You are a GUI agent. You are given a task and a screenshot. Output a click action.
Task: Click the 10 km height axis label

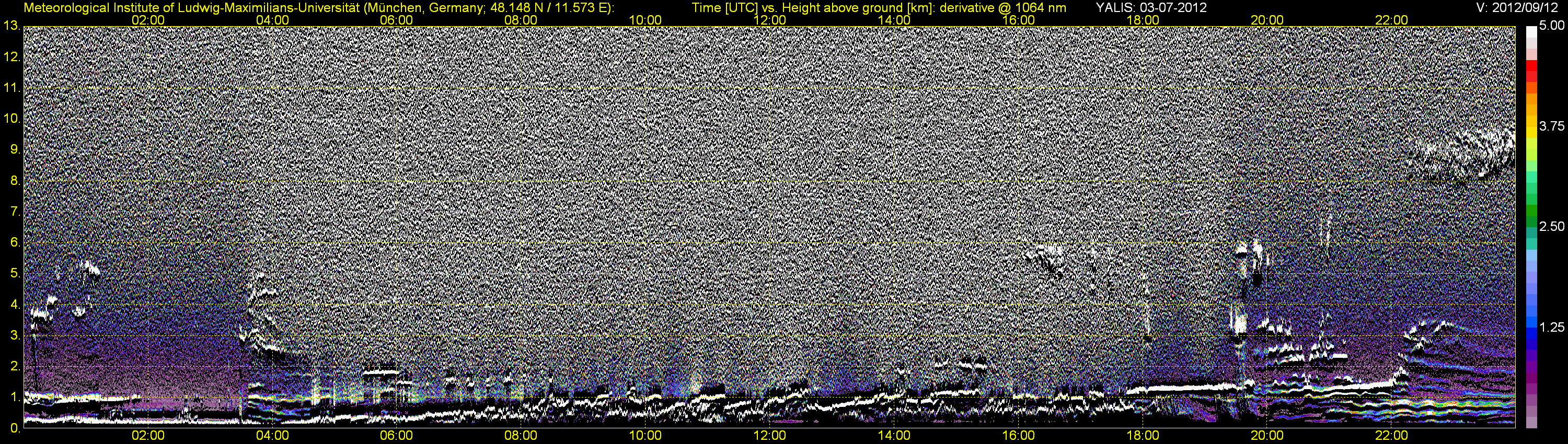(11, 119)
